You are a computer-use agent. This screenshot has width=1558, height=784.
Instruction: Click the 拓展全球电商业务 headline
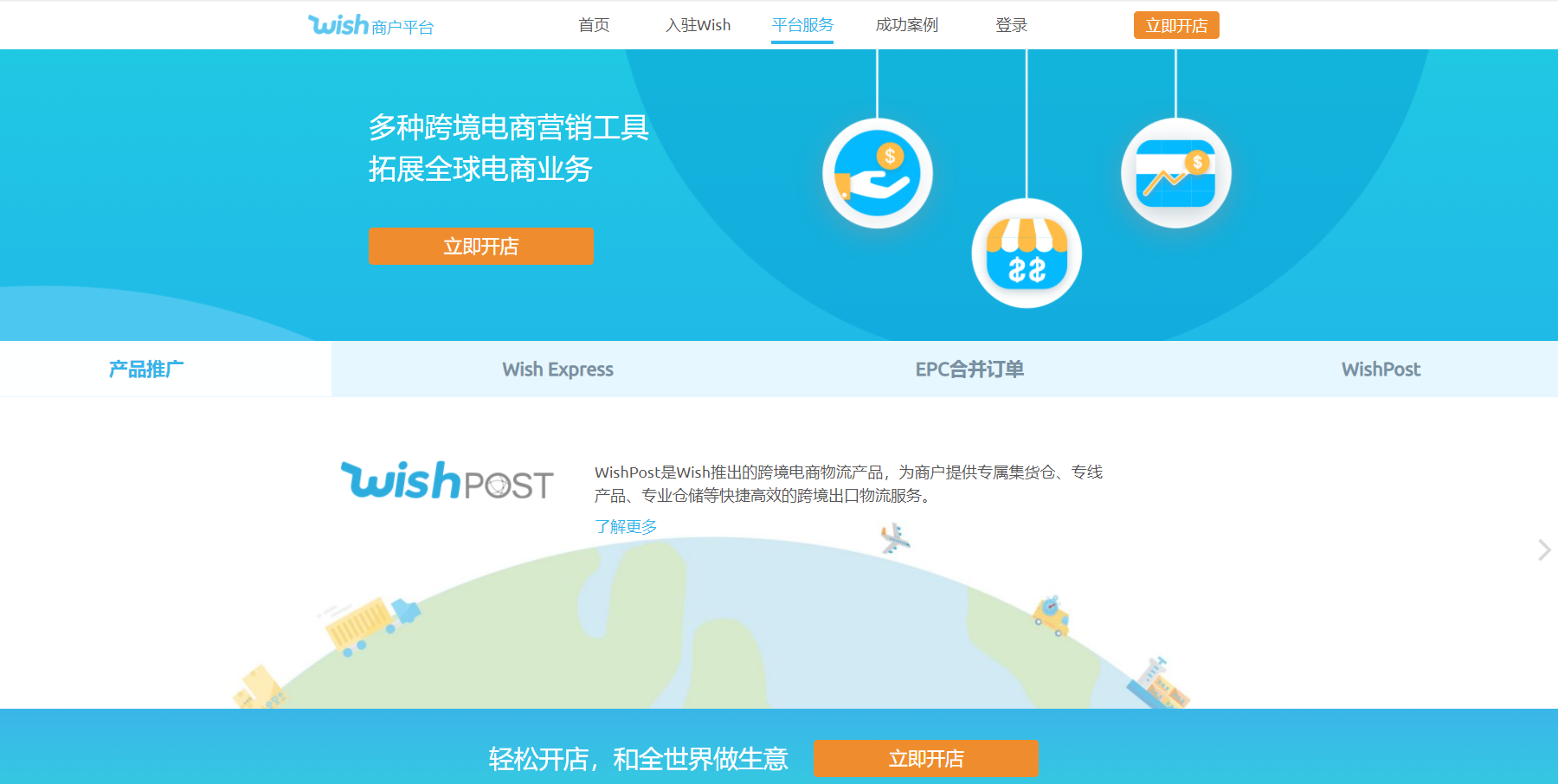(480, 169)
